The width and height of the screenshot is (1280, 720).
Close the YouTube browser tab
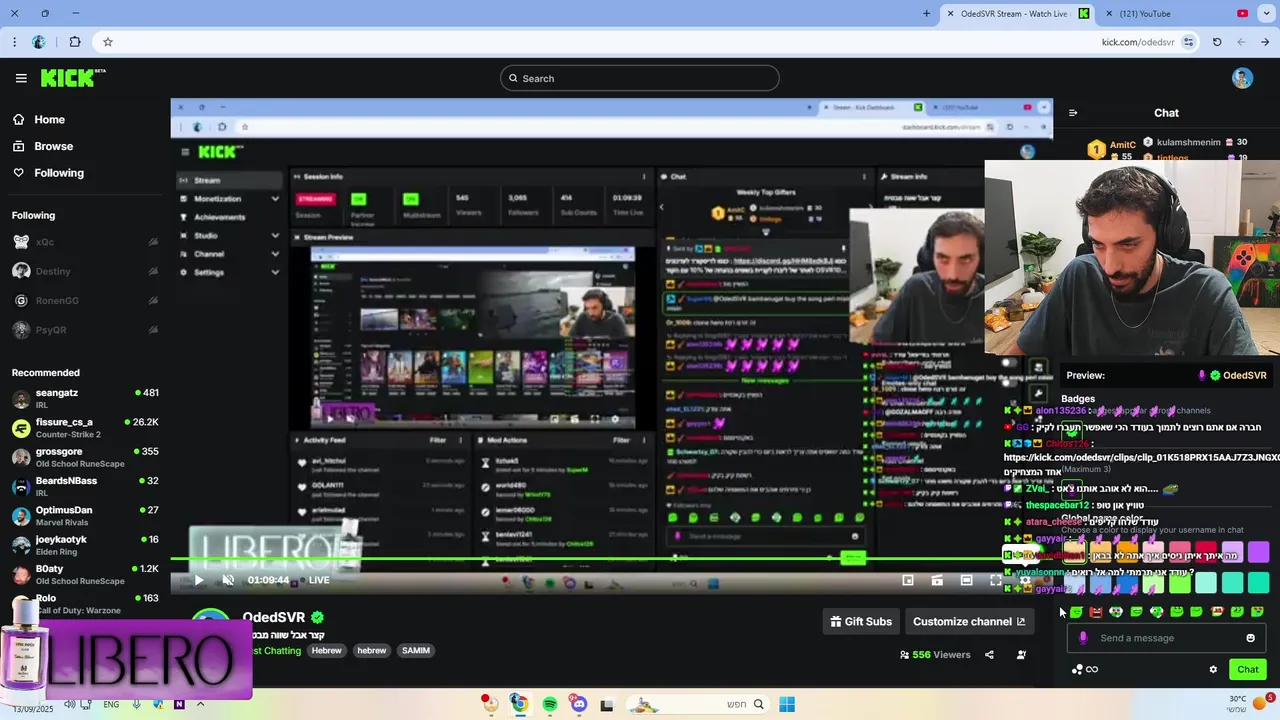(x=1109, y=14)
